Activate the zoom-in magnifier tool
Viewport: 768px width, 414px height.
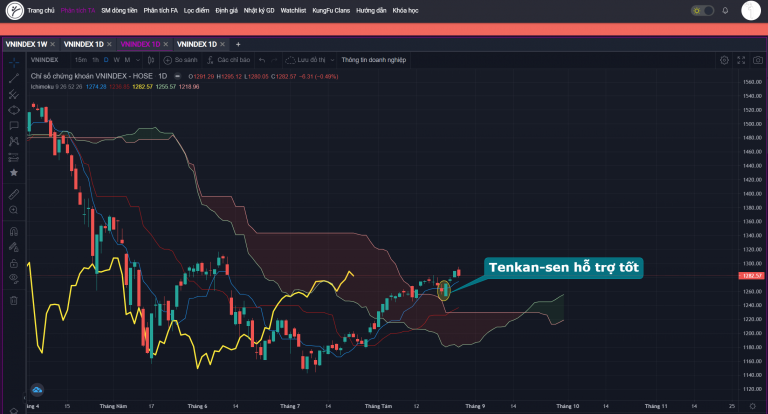point(14,210)
